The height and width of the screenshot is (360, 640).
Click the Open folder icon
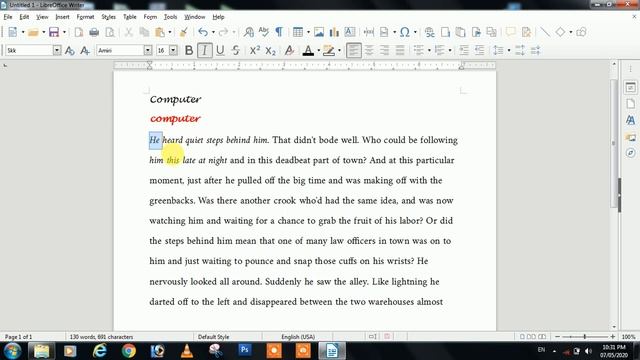click(33, 32)
